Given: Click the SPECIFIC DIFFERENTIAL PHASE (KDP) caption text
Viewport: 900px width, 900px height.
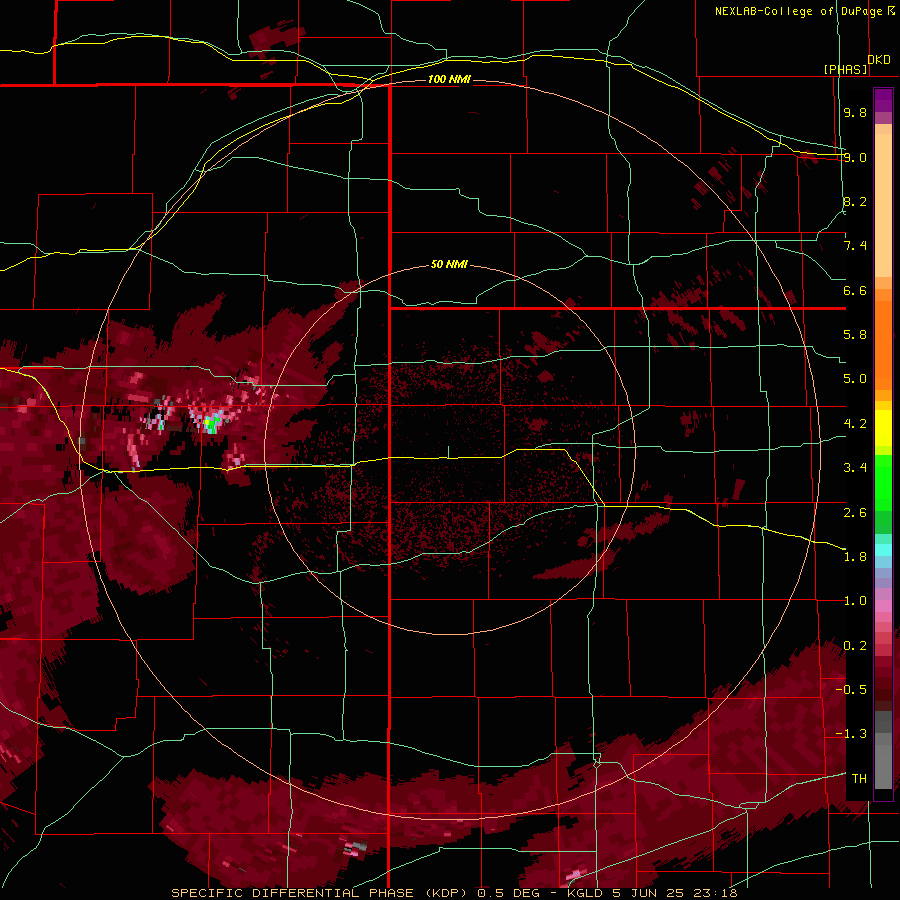Looking at the screenshot, I should (x=320, y=893).
